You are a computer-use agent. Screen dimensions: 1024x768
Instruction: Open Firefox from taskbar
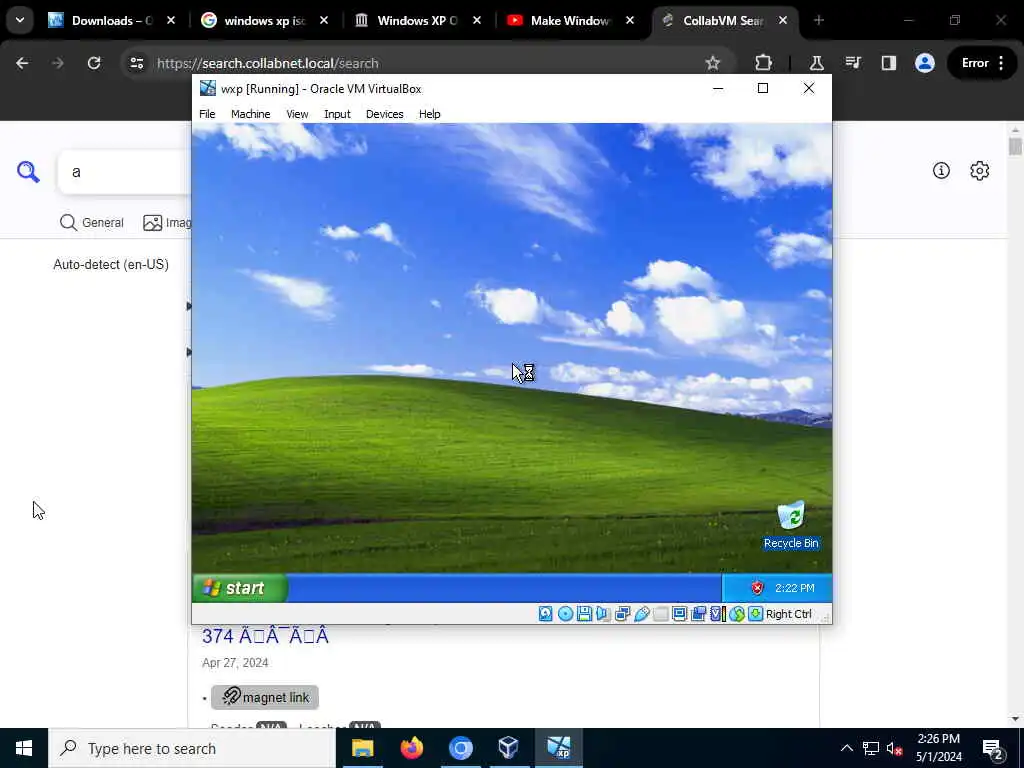411,748
